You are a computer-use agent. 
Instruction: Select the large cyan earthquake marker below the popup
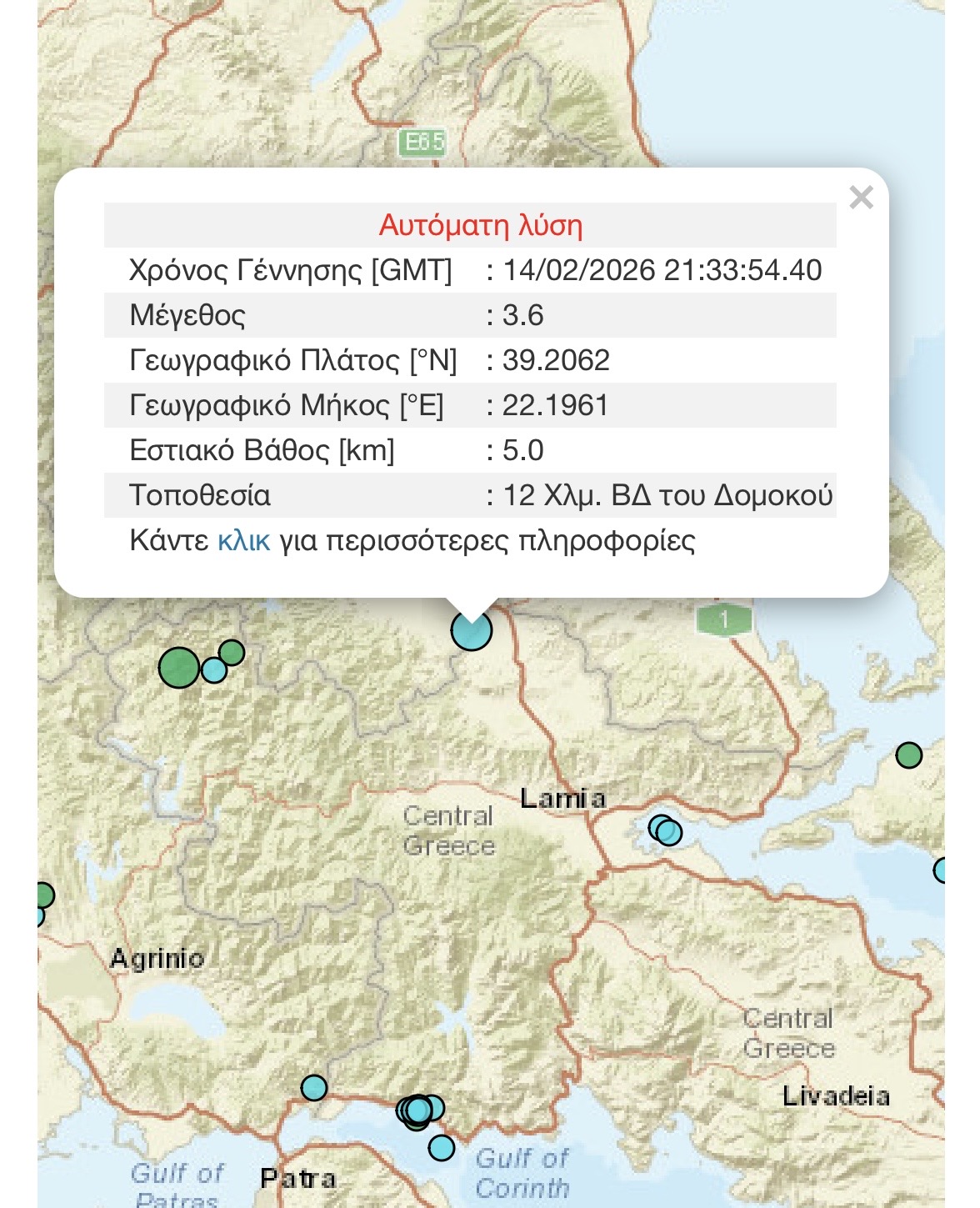(472, 630)
